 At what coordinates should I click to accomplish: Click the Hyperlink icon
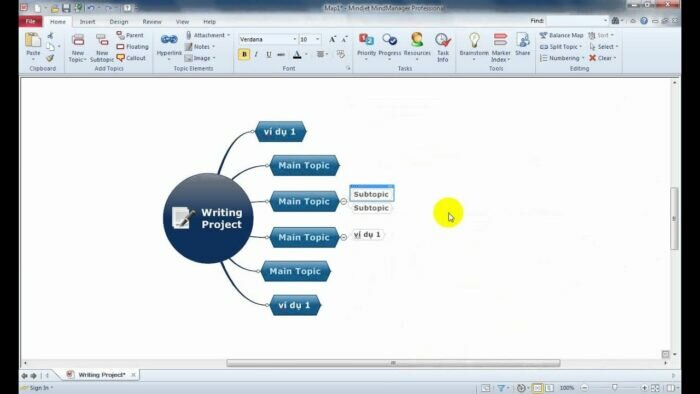[169, 45]
